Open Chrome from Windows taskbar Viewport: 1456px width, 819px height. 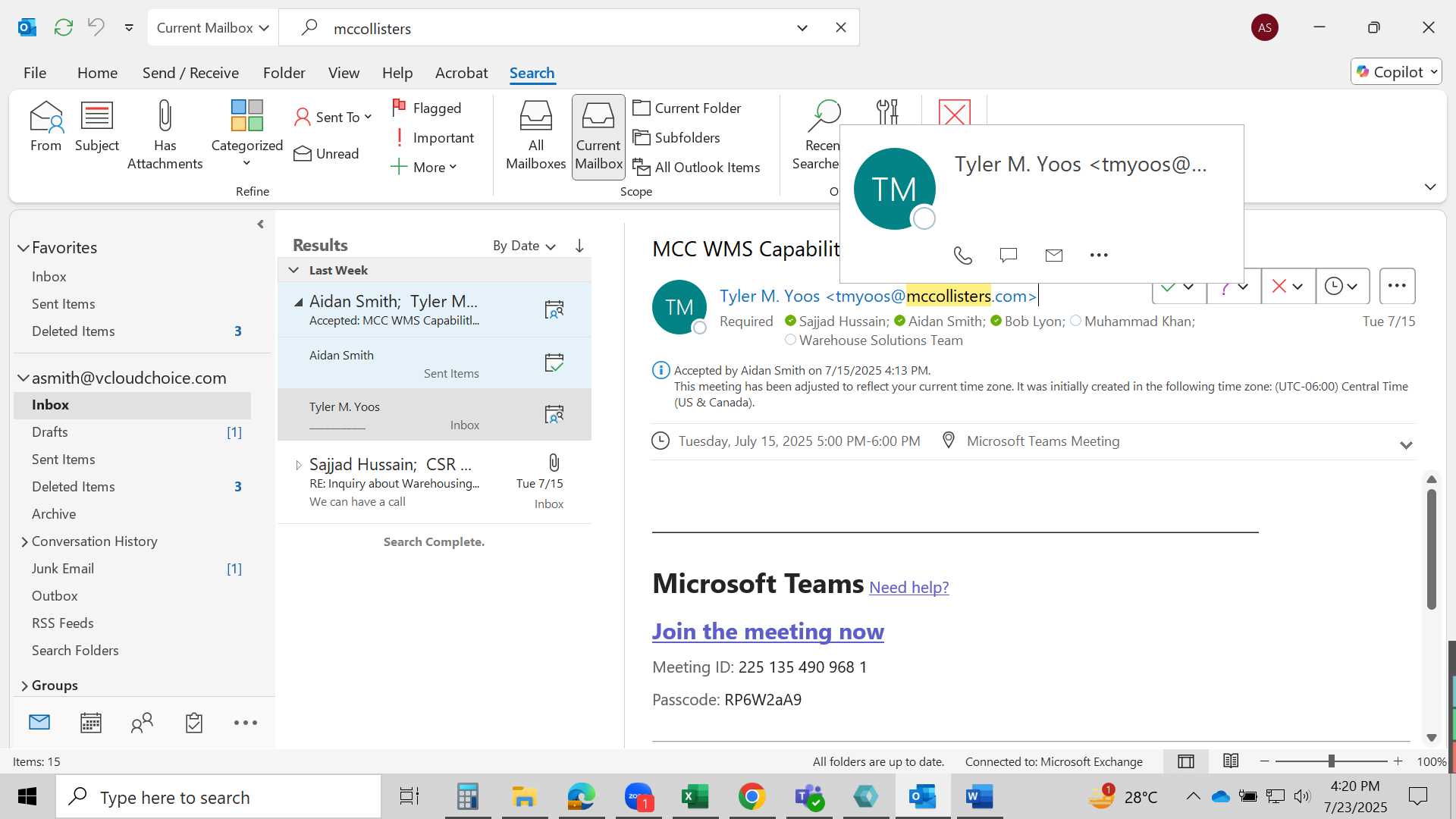point(752,796)
